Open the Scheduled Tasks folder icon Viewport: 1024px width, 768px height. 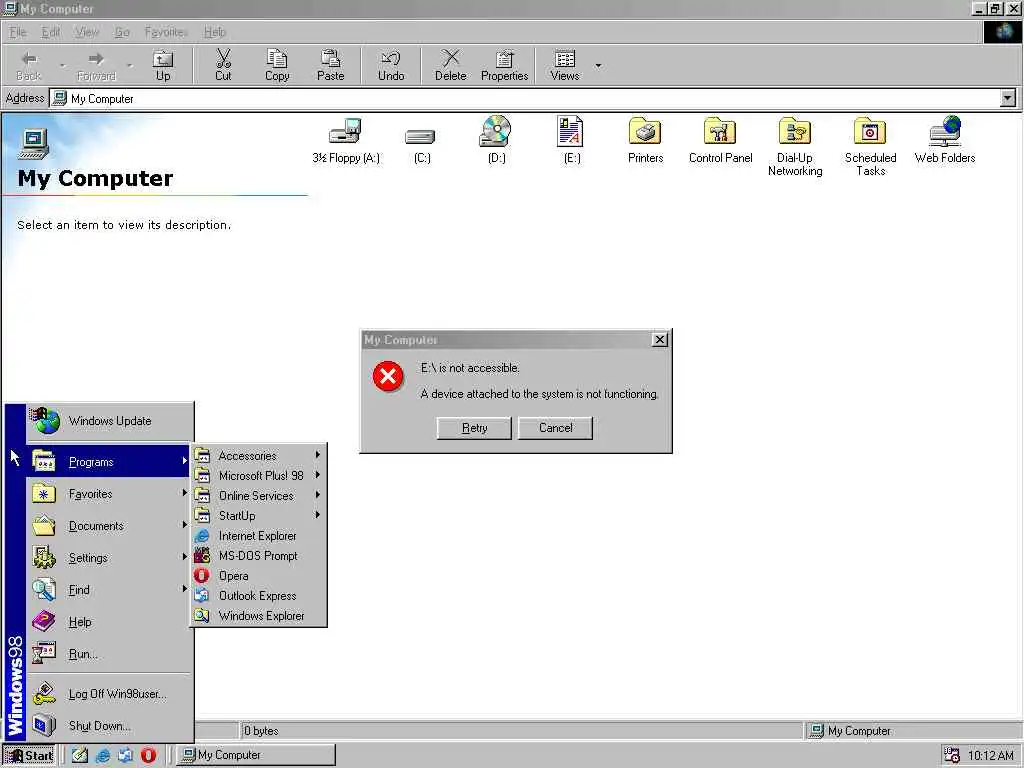(870, 146)
